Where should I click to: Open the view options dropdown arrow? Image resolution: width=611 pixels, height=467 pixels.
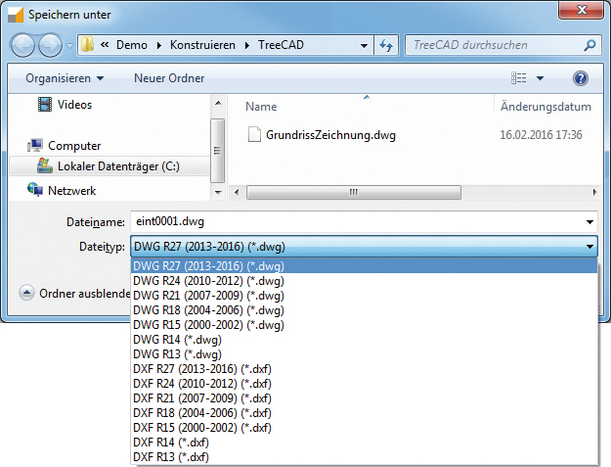[x=540, y=78]
